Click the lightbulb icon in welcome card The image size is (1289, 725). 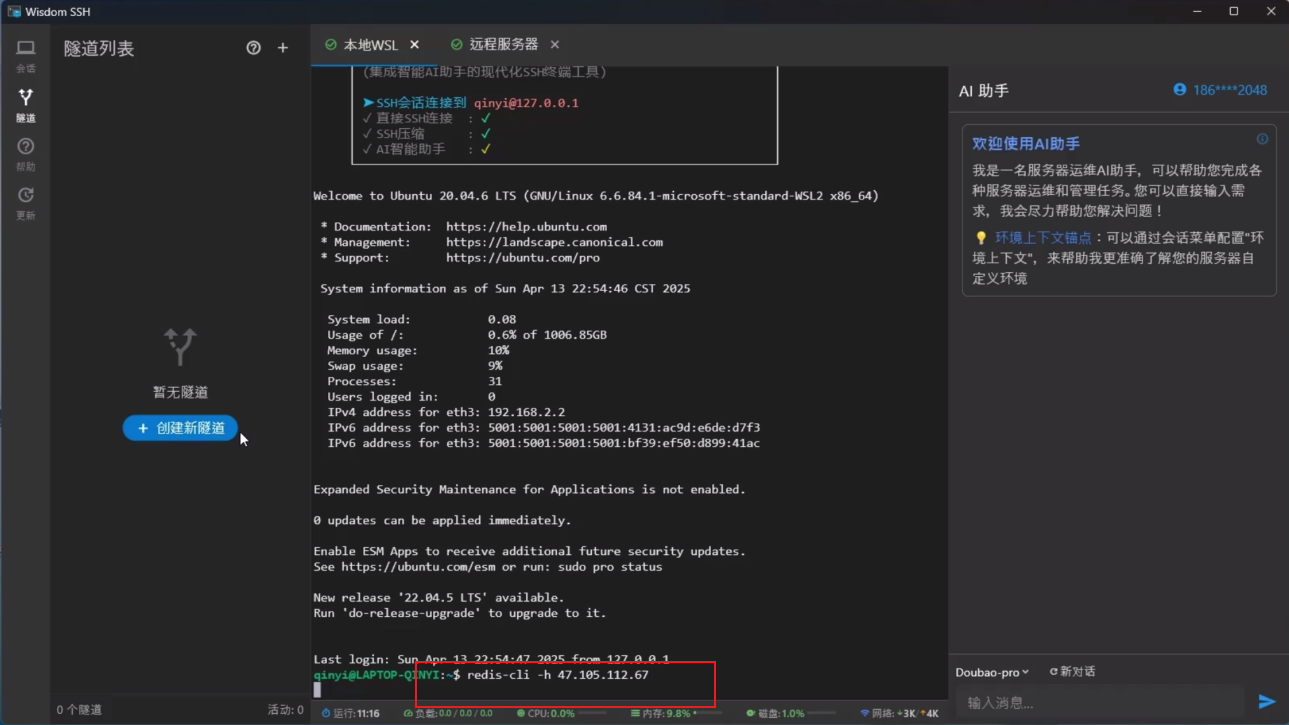981,238
